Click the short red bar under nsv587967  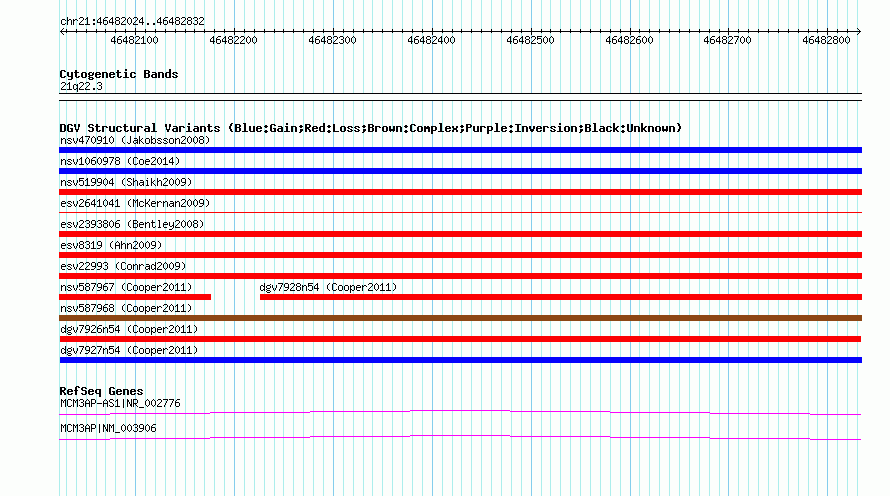(x=135, y=297)
